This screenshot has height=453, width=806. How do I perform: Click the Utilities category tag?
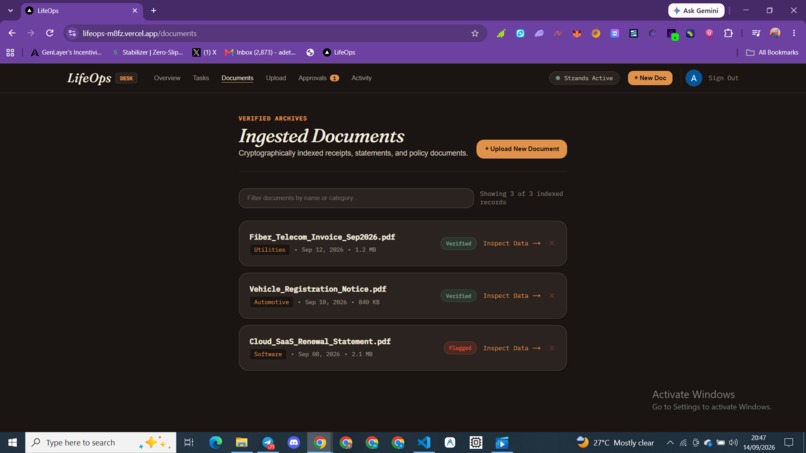pyautogui.click(x=269, y=250)
